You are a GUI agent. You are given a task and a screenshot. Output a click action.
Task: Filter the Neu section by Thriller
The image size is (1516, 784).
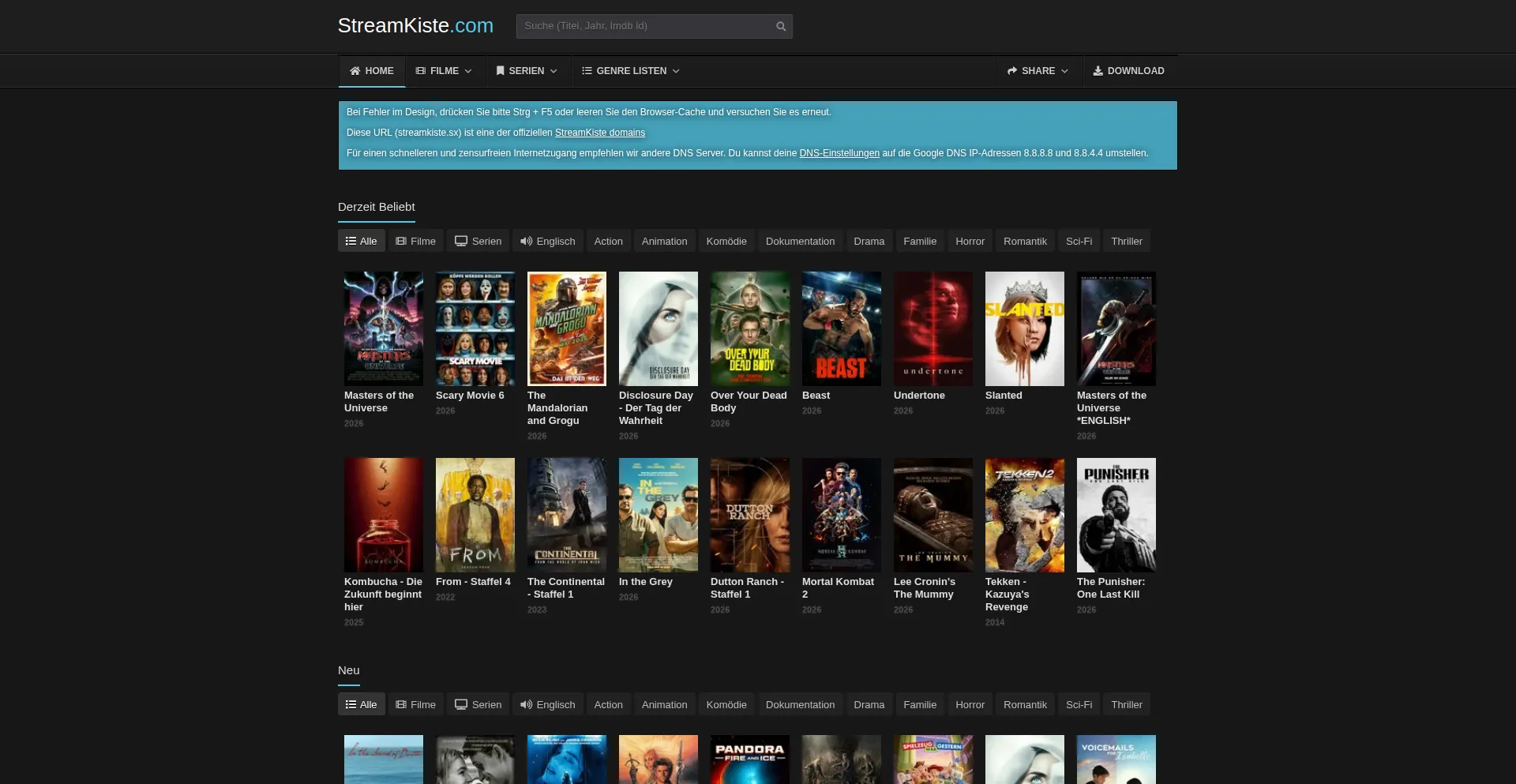click(1127, 705)
